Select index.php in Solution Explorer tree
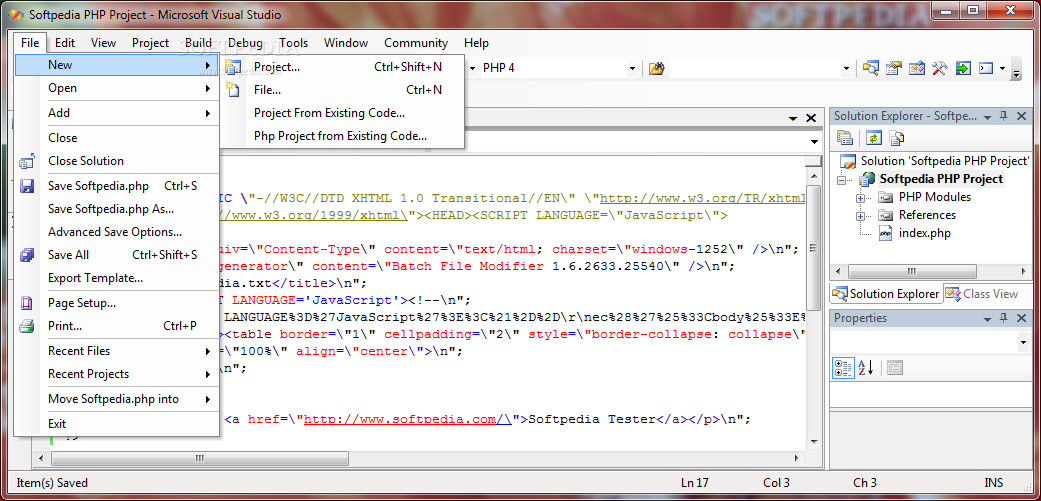The height and width of the screenshot is (501, 1041). pos(925,233)
